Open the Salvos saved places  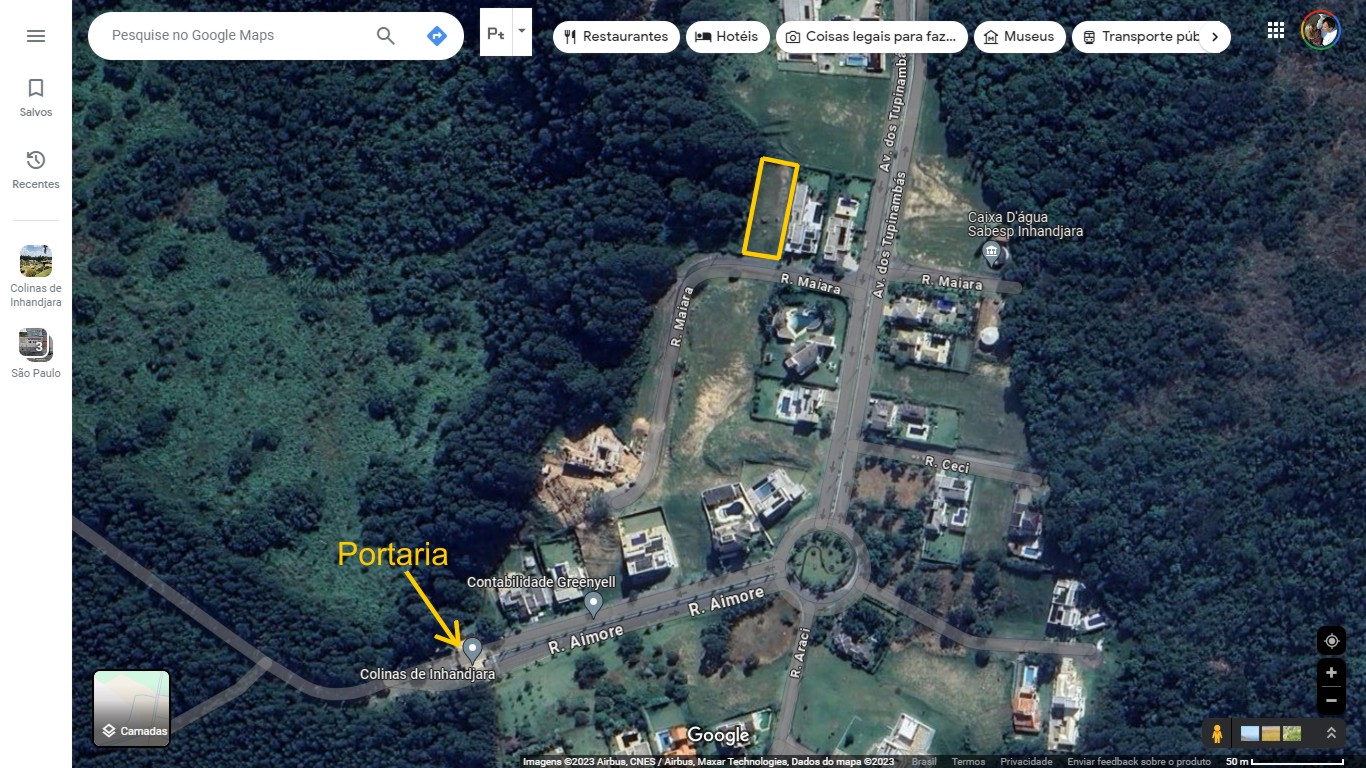point(36,98)
